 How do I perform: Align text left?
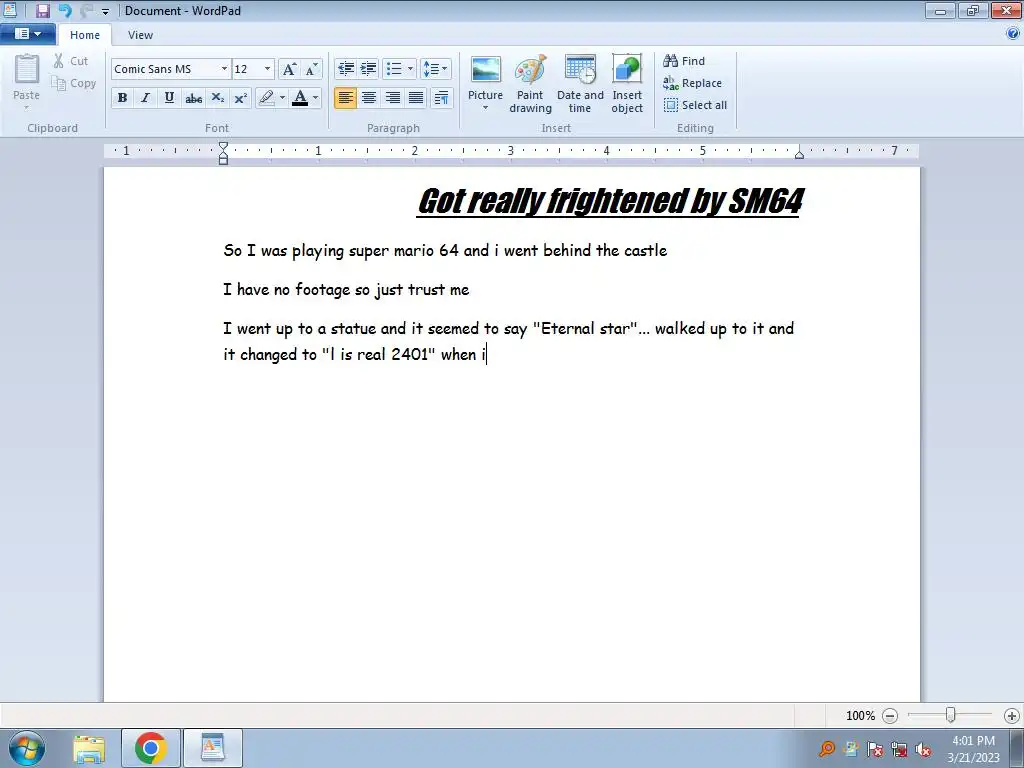click(345, 98)
